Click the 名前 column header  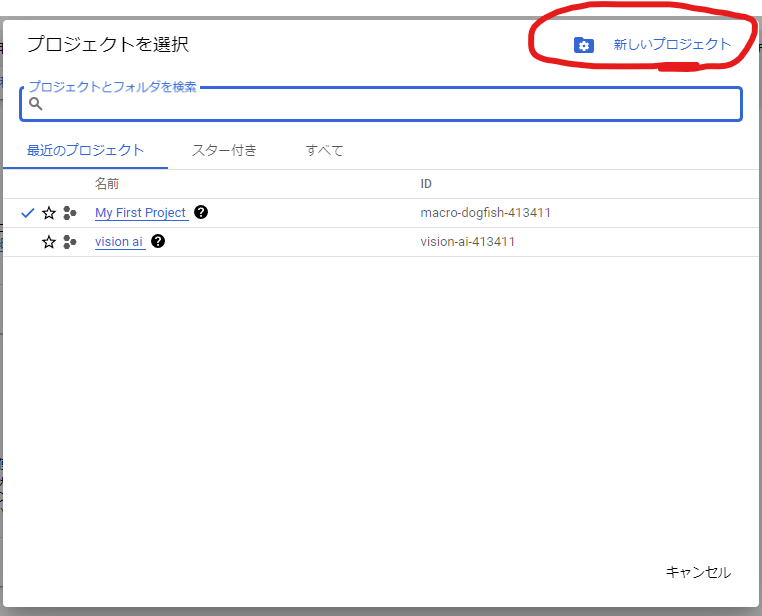(107, 184)
